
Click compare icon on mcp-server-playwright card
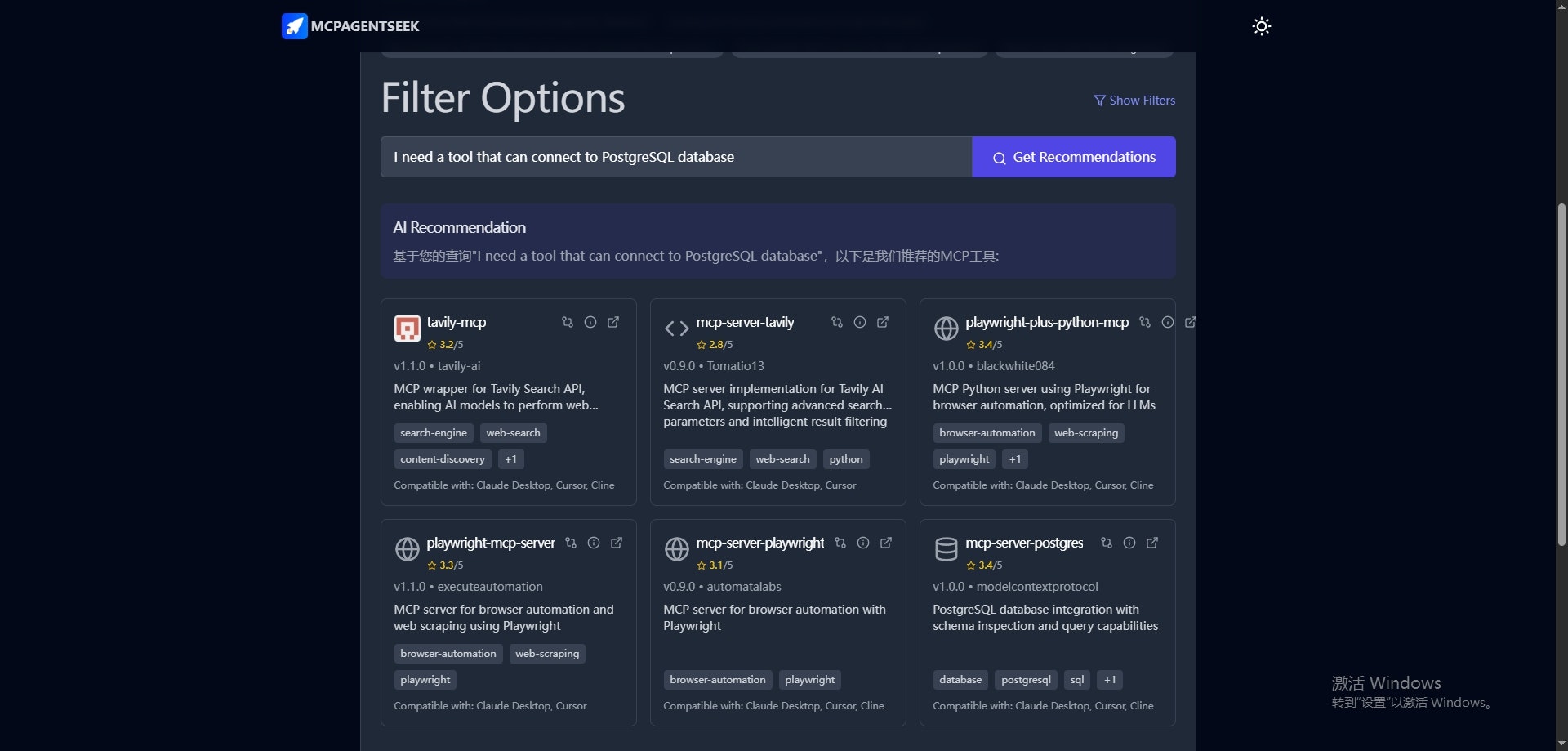pos(840,543)
